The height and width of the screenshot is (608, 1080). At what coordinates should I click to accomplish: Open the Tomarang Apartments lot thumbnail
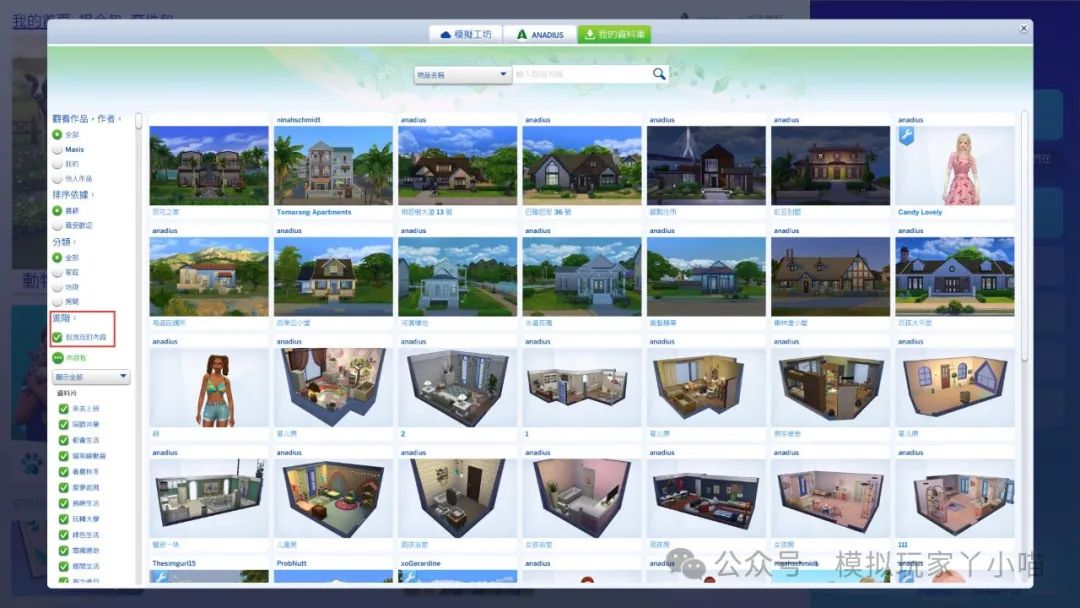pos(333,165)
